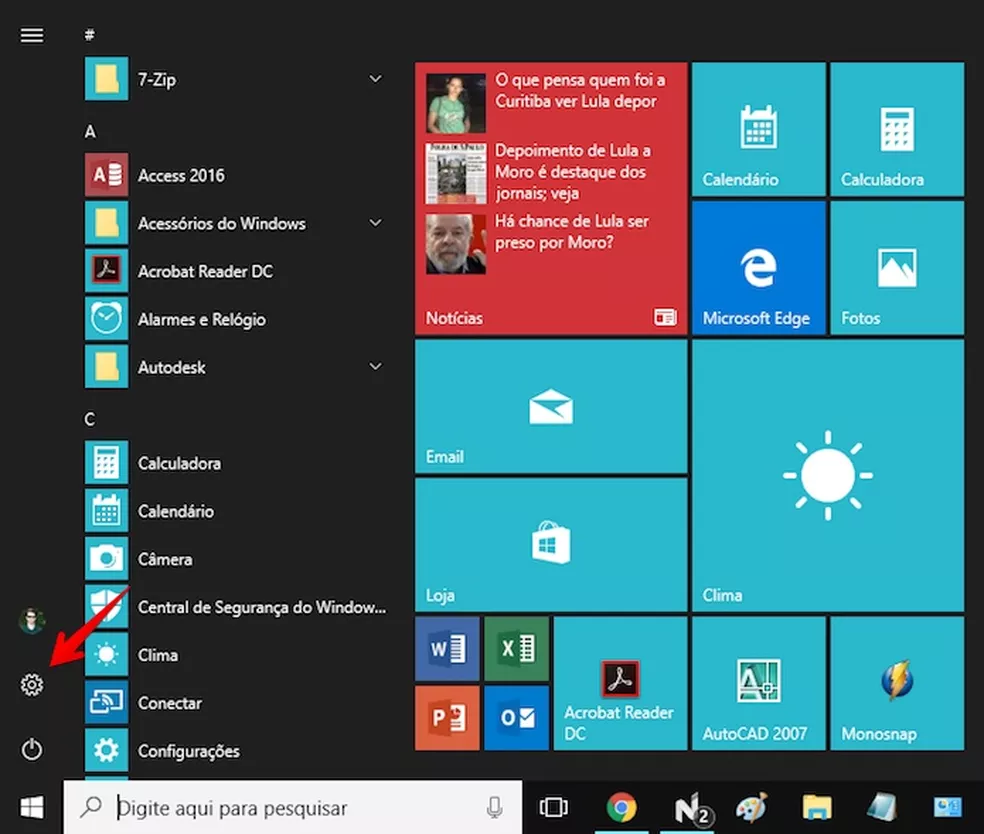Open the Notícias news tile
The width and height of the screenshot is (984, 834).
[x=551, y=198]
